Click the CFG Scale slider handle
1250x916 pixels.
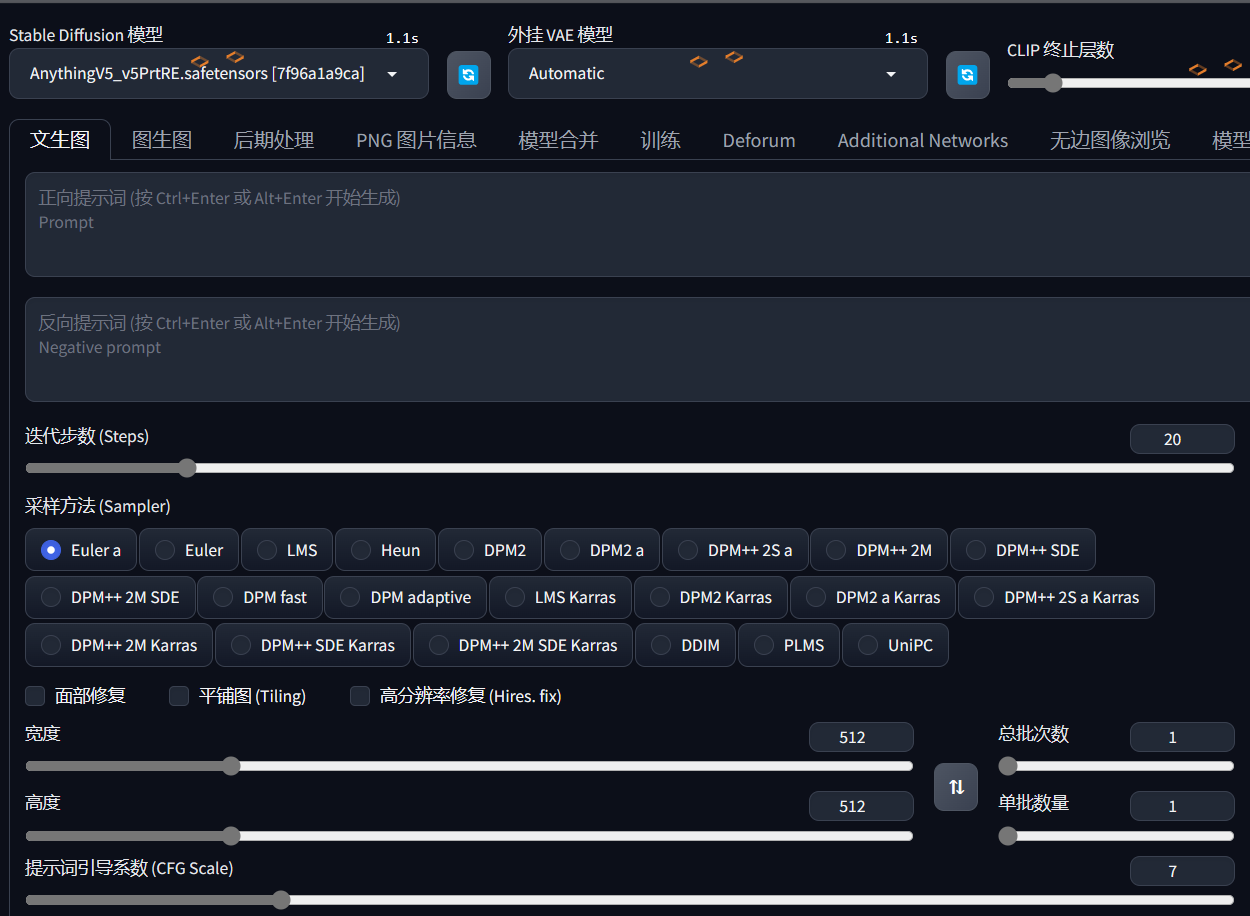point(281,900)
